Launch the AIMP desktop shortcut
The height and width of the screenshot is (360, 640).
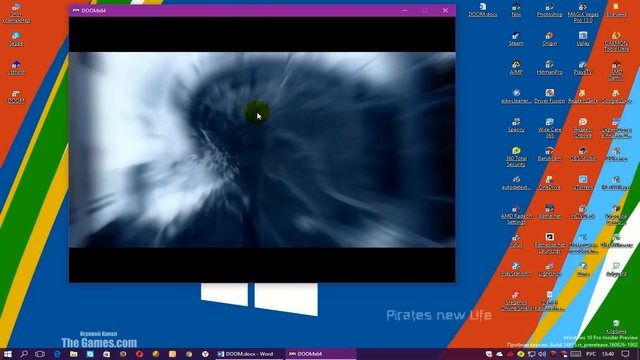point(516,68)
